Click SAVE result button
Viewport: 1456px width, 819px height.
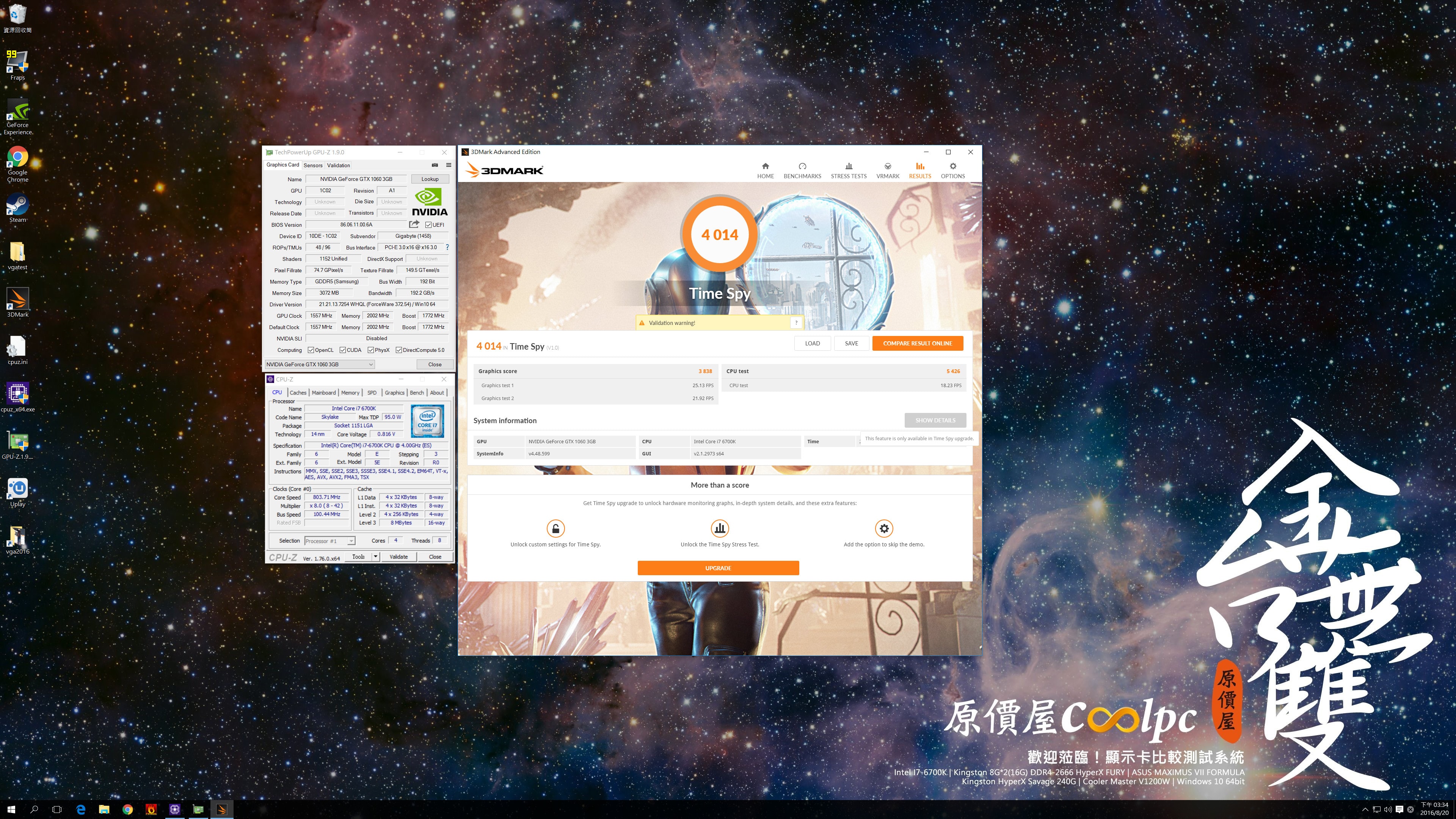tap(851, 343)
